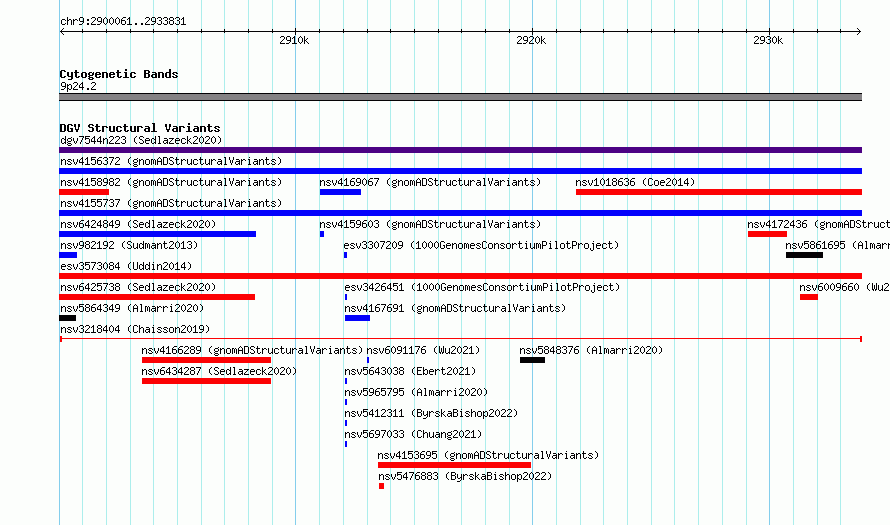890x525 pixels.
Task: Click the nsv4155737 (gnomADStructuralVariants) label
Action: 171,203
